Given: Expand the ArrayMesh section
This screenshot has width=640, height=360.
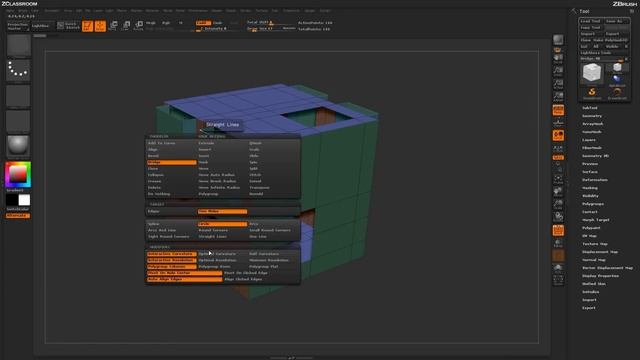Looking at the screenshot, I should pos(593,124).
